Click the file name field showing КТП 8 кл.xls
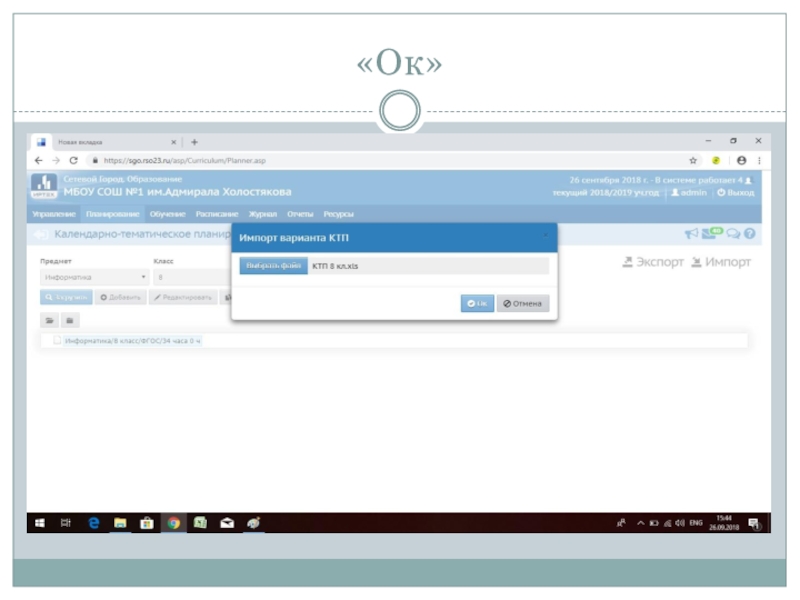 [x=428, y=266]
